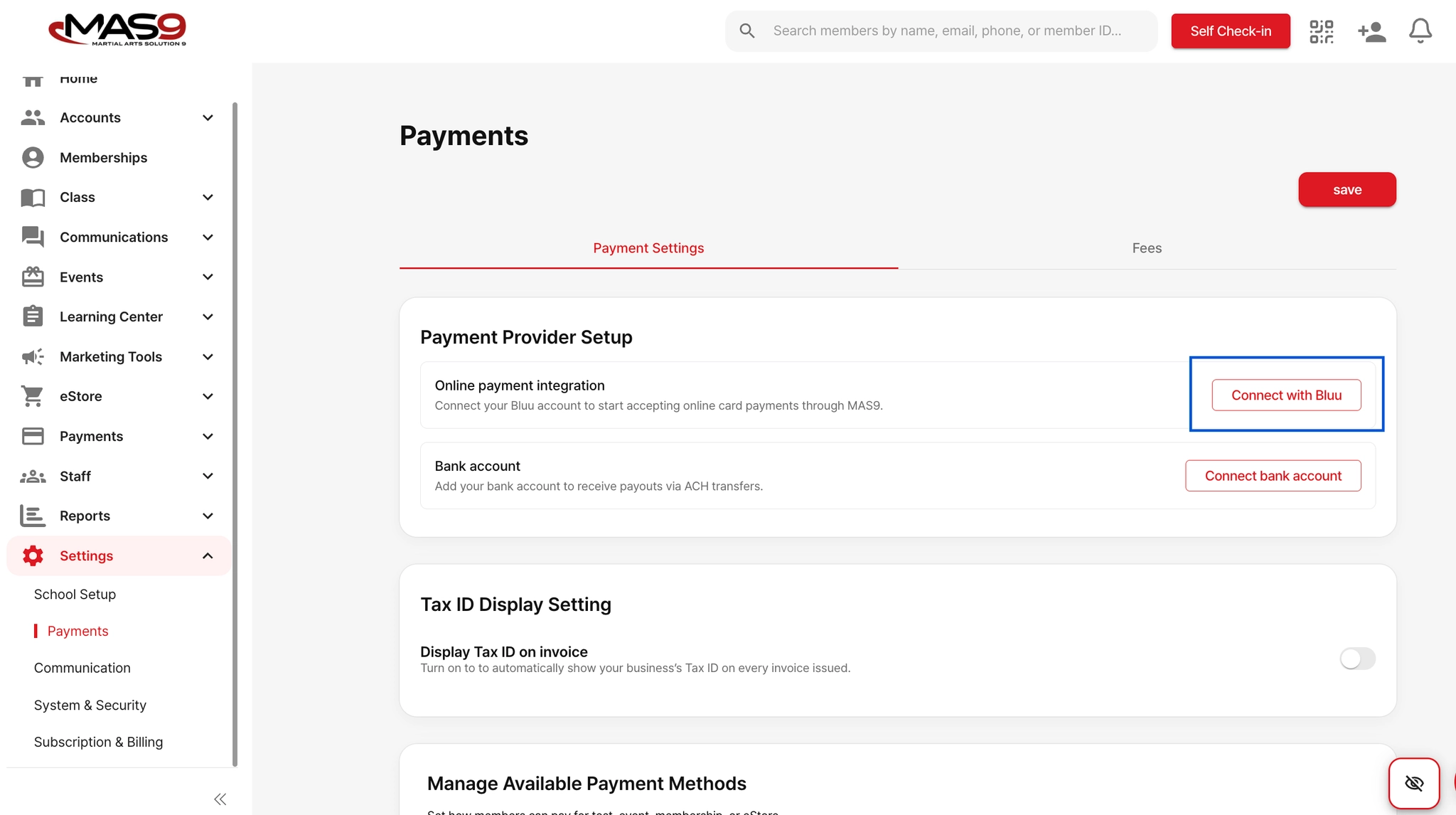The image size is (1456, 815).
Task: Click Connect with Bluu button
Action: point(1286,395)
